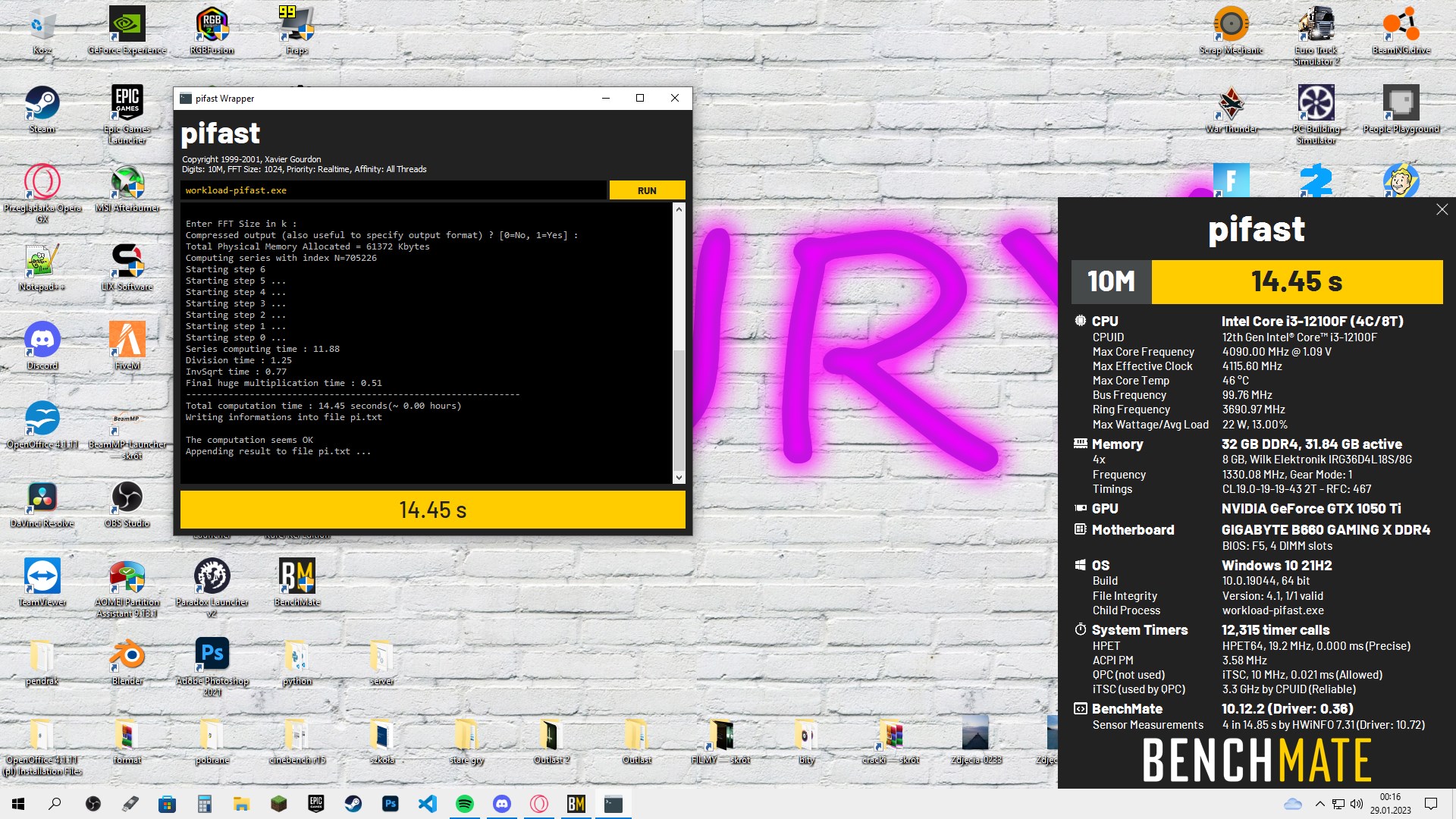Open the OBS Studio desktop icon
Image resolution: width=1456 pixels, height=819 pixels.
point(127,504)
